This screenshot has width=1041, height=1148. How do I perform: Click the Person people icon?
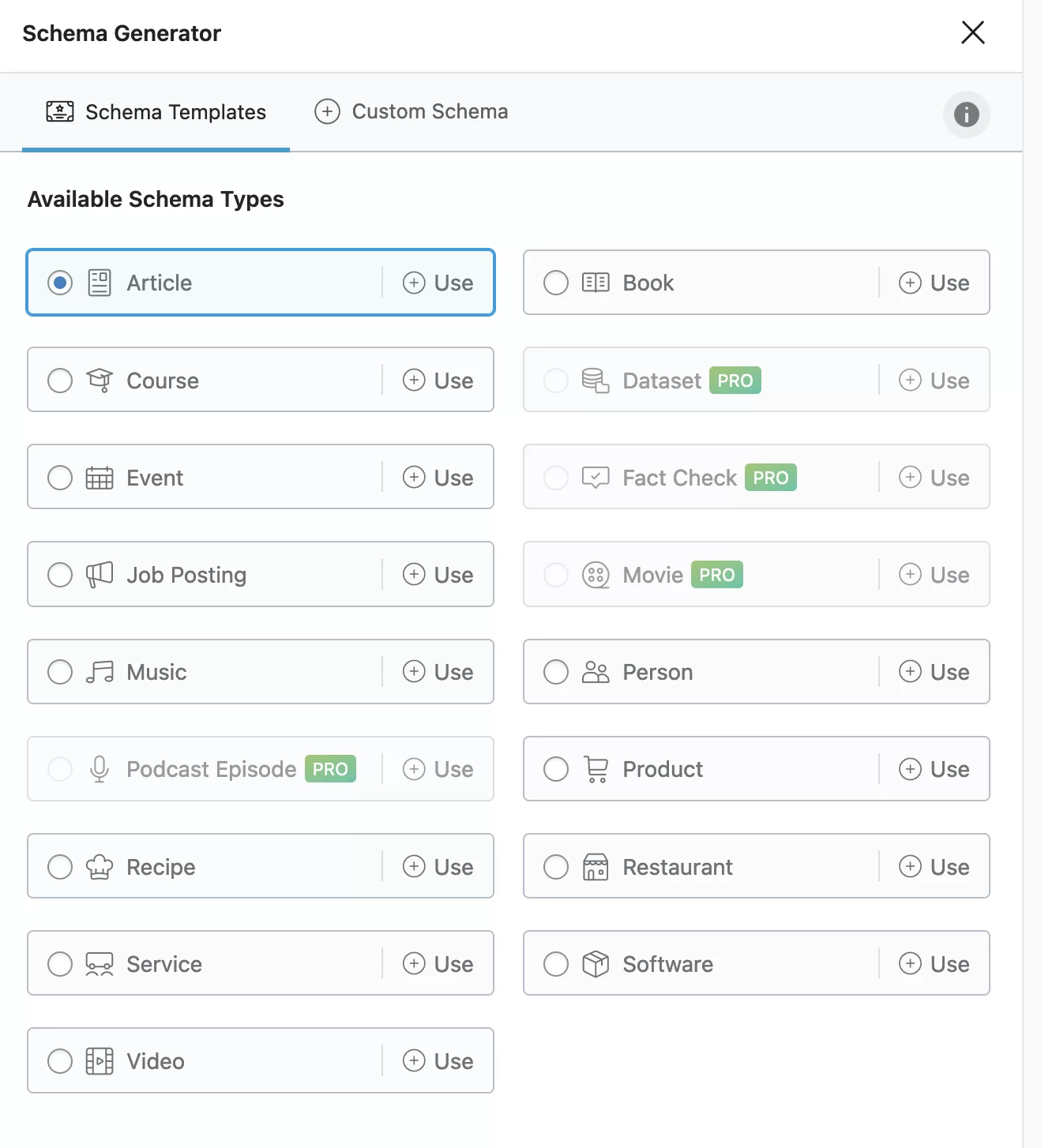[596, 672]
